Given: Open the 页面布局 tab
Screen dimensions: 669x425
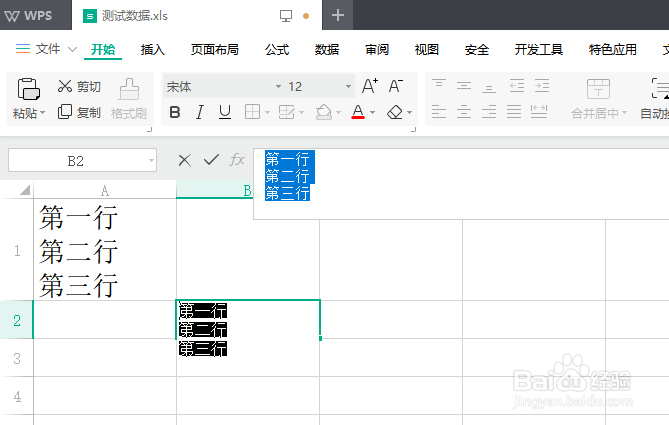Looking at the screenshot, I should click(x=215, y=49).
